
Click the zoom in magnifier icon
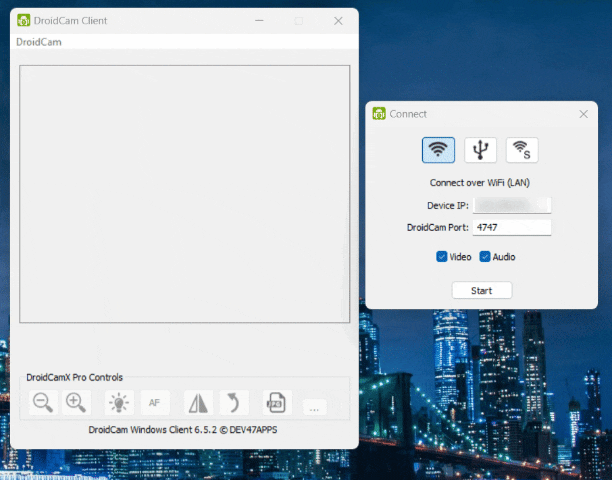click(76, 402)
